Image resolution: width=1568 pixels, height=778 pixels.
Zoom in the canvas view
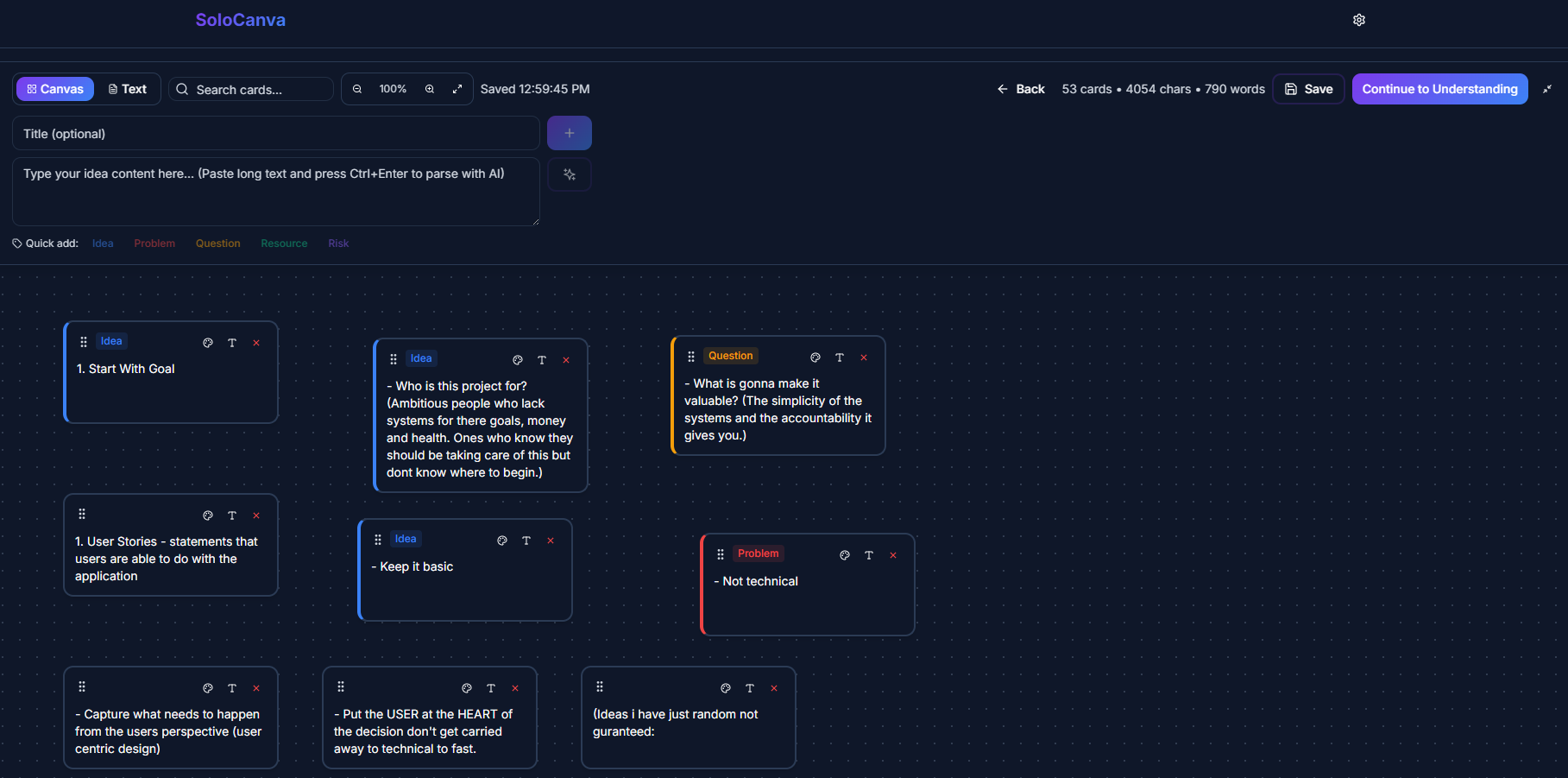pyautogui.click(x=429, y=88)
